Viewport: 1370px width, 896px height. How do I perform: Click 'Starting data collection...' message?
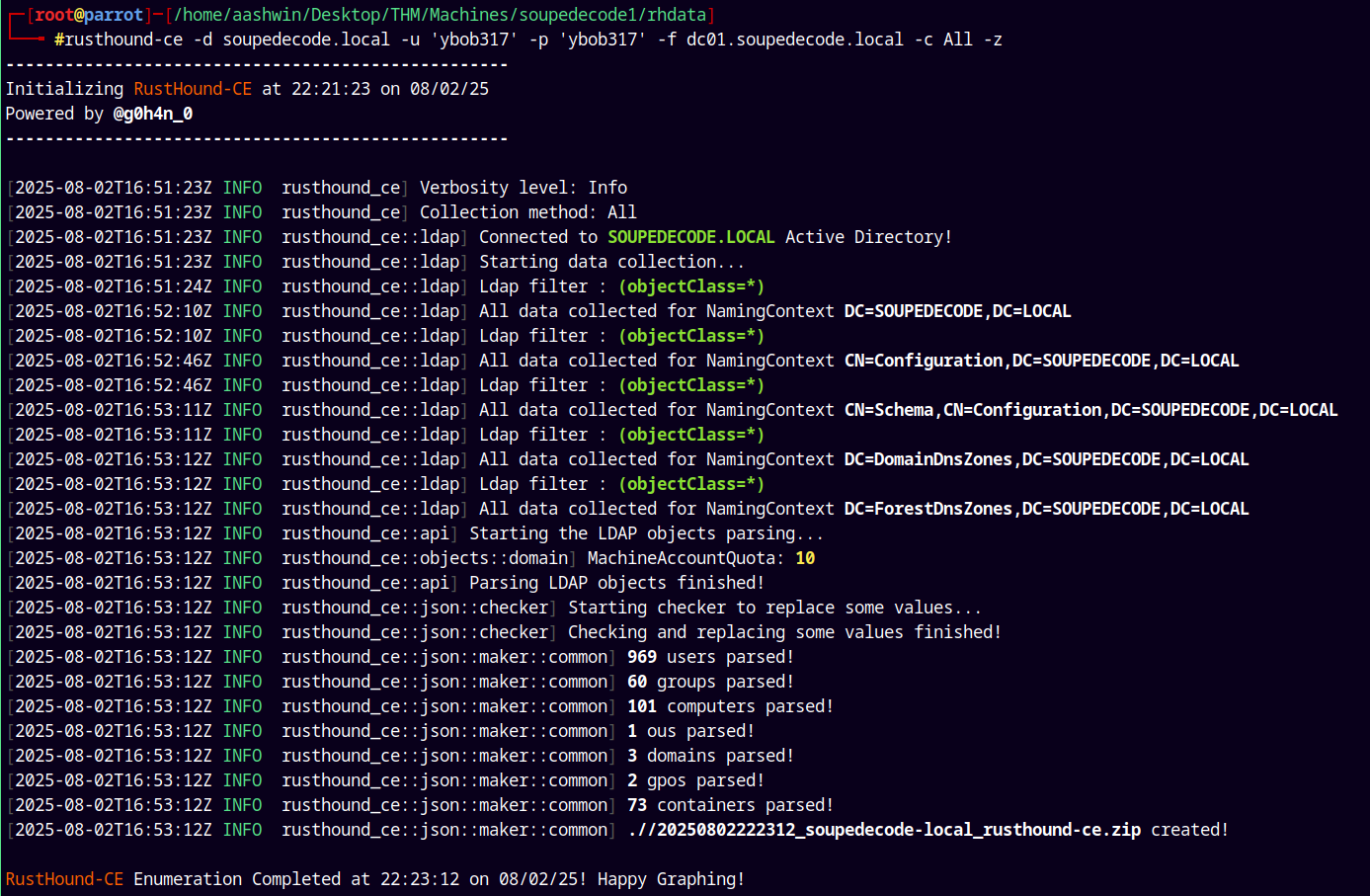click(x=612, y=262)
